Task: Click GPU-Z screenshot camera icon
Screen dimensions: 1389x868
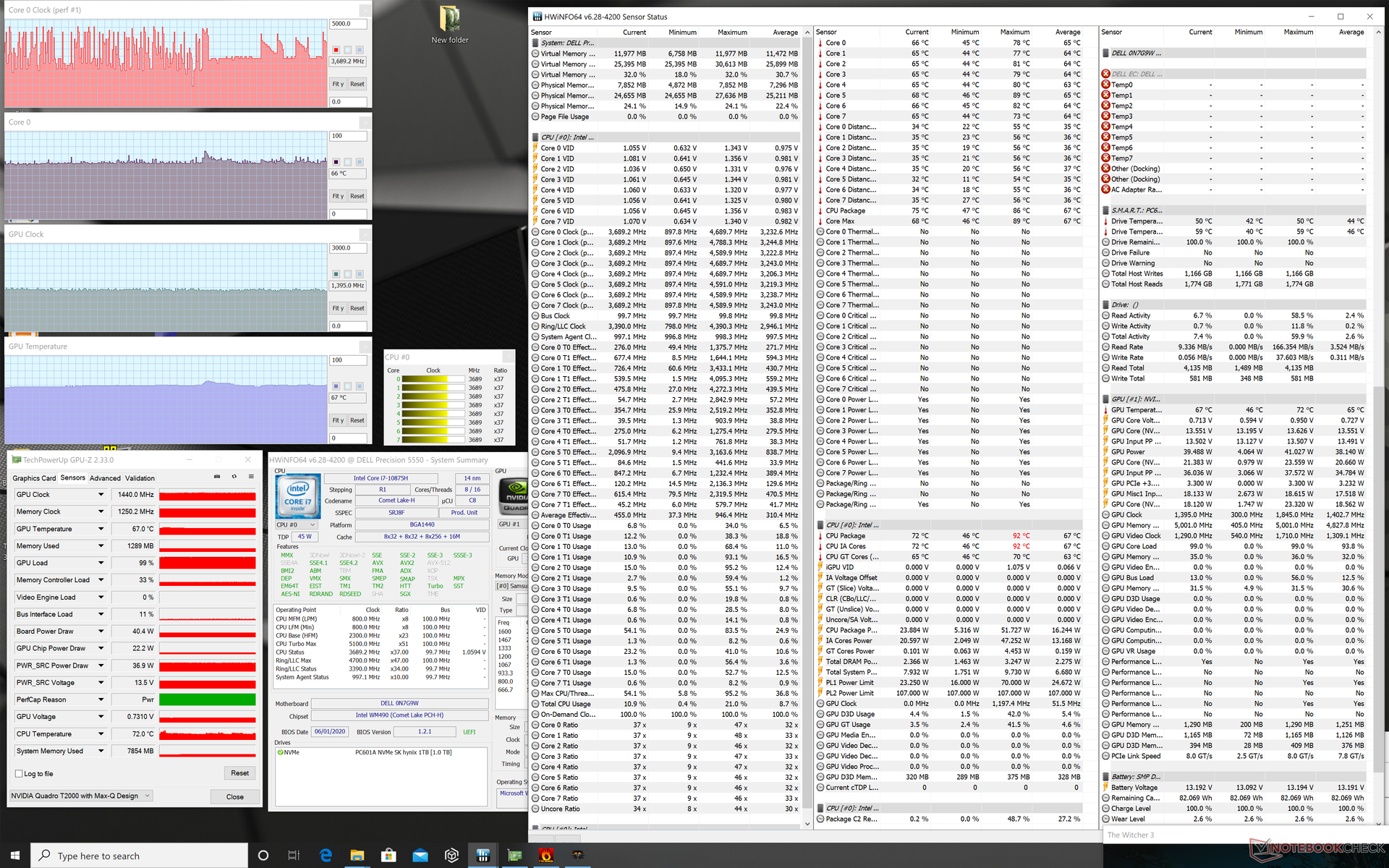Action: [217, 477]
